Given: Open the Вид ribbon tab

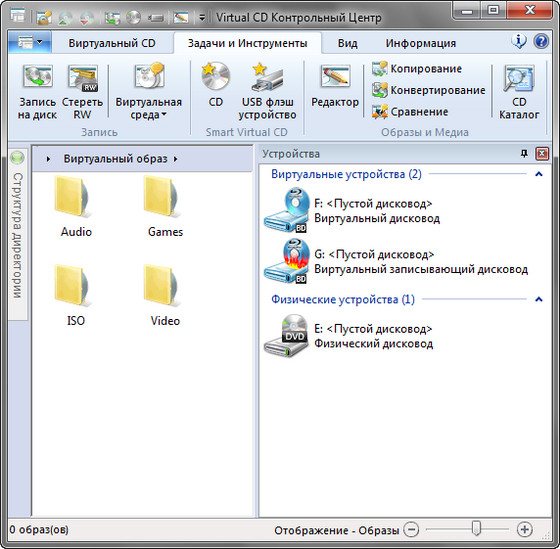Looking at the screenshot, I should pos(348,43).
